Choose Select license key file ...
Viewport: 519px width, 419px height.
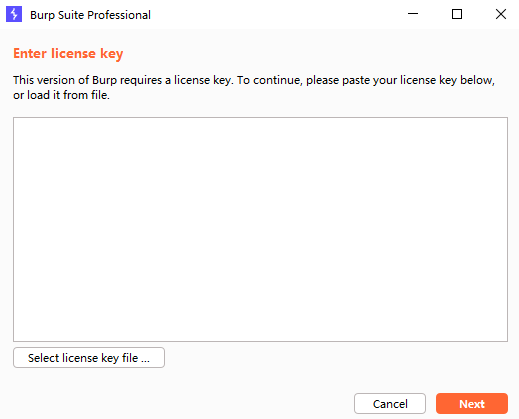pyautogui.click(x=89, y=358)
